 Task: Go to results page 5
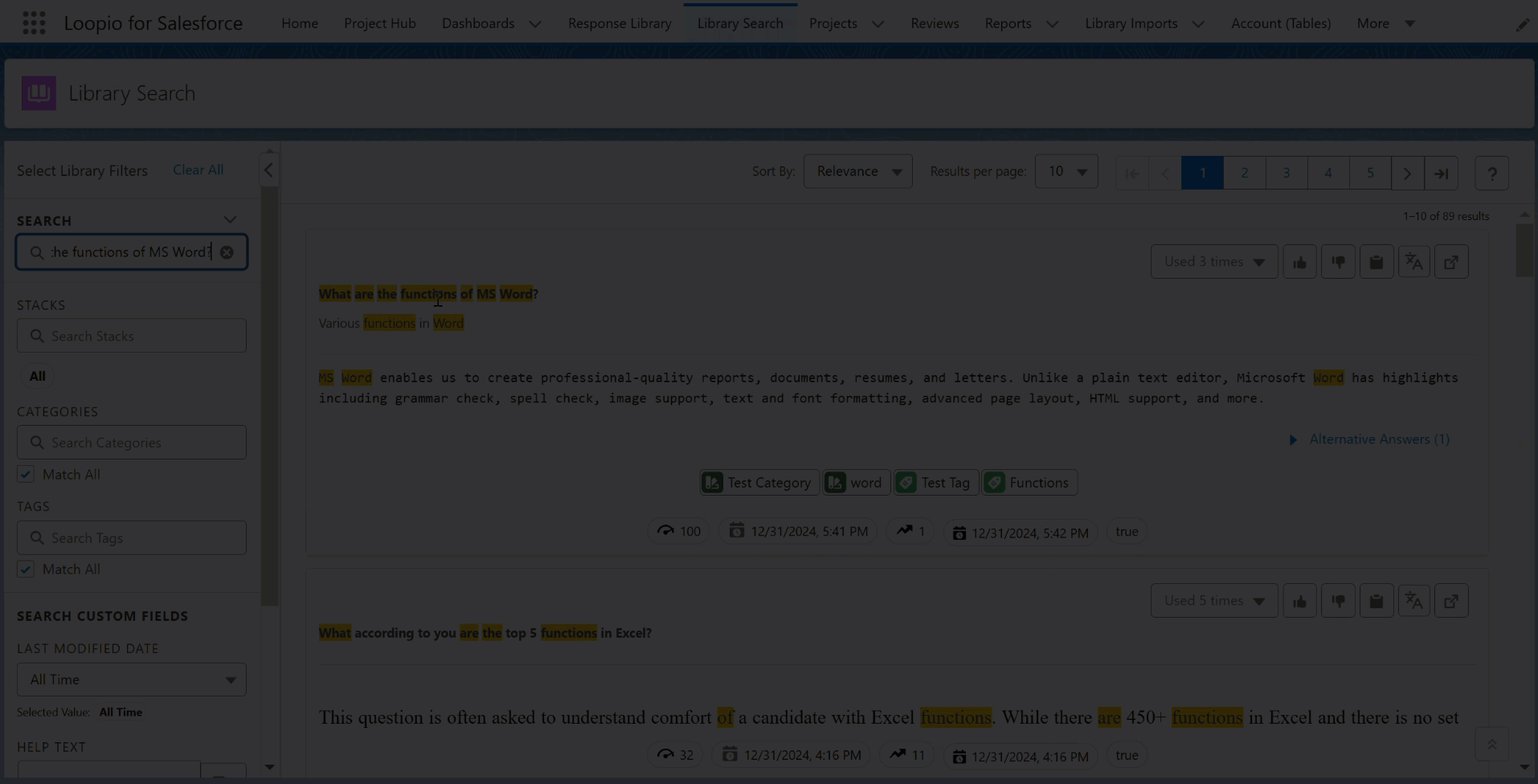click(x=1370, y=173)
